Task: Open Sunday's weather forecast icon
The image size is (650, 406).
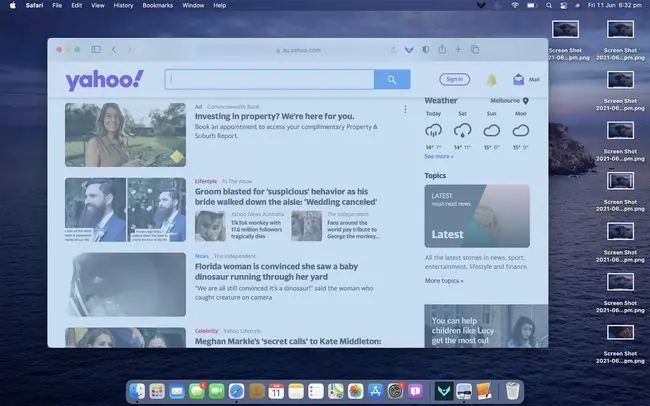Action: pos(492,131)
